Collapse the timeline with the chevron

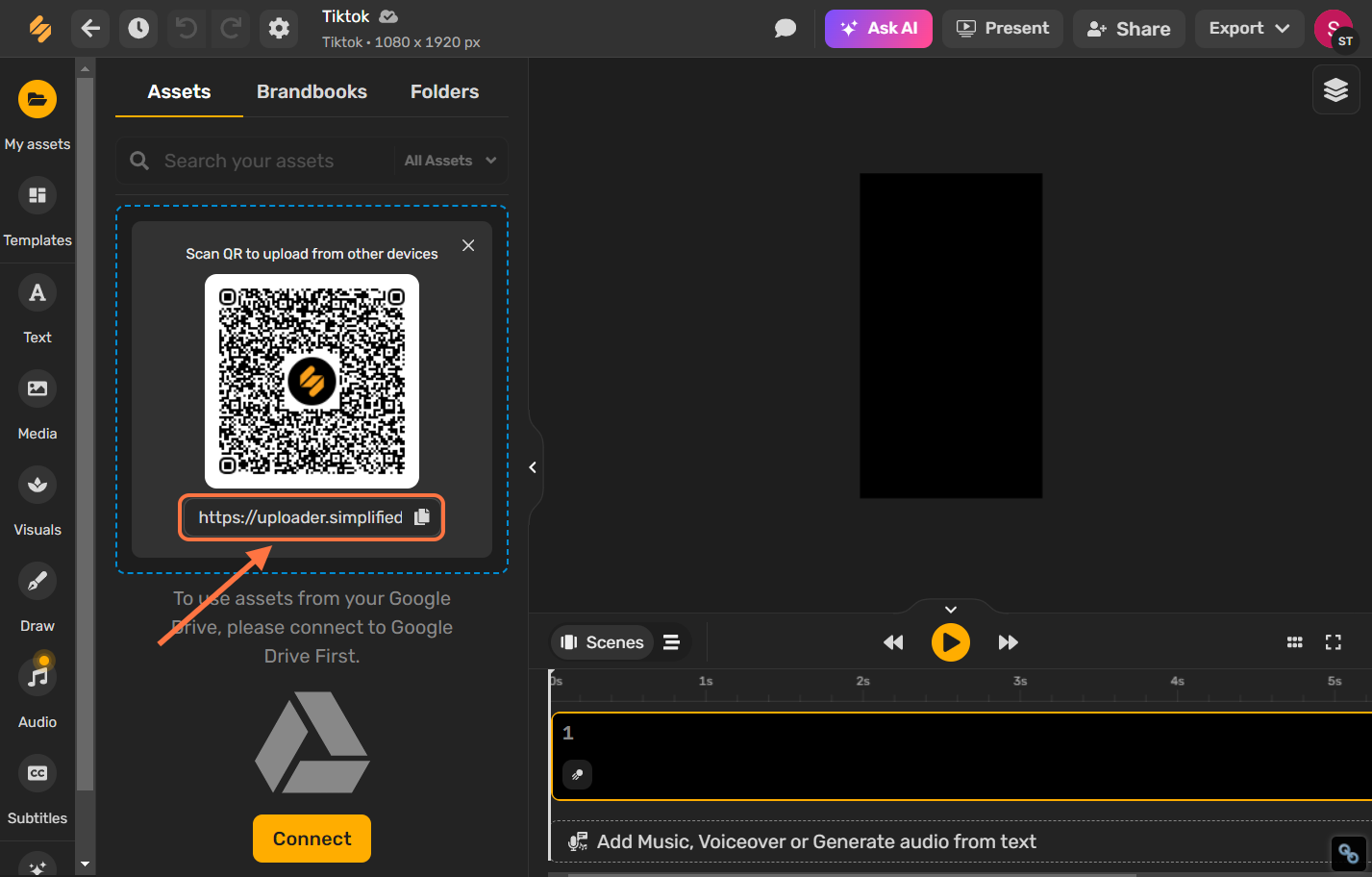pos(950,610)
